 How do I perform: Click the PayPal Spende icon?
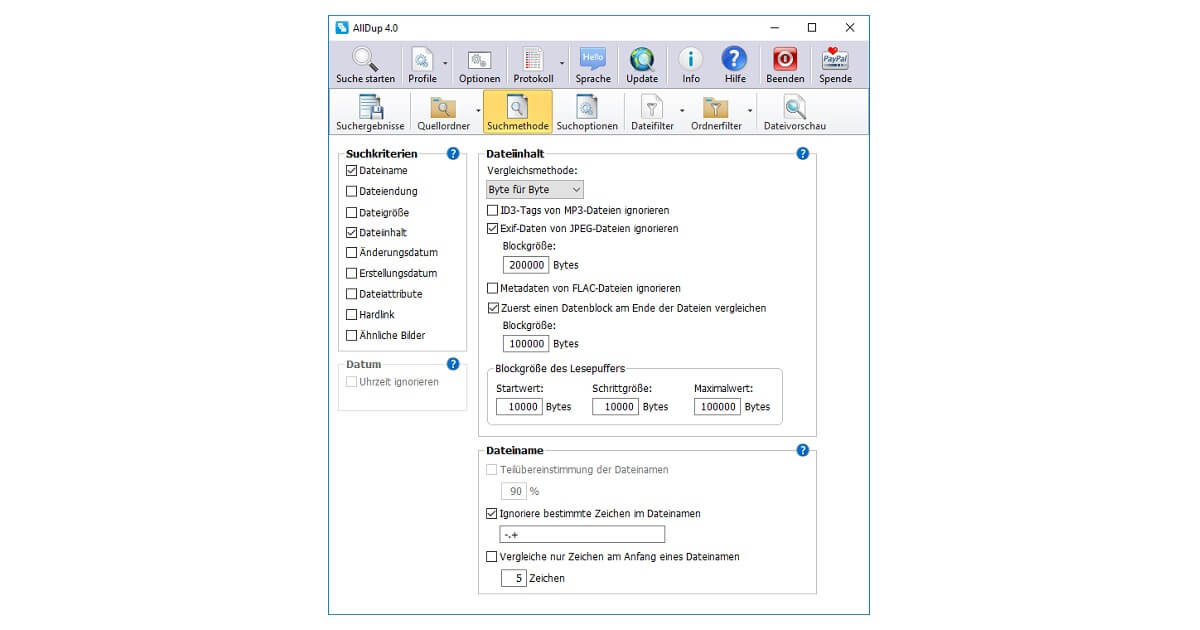click(835, 60)
